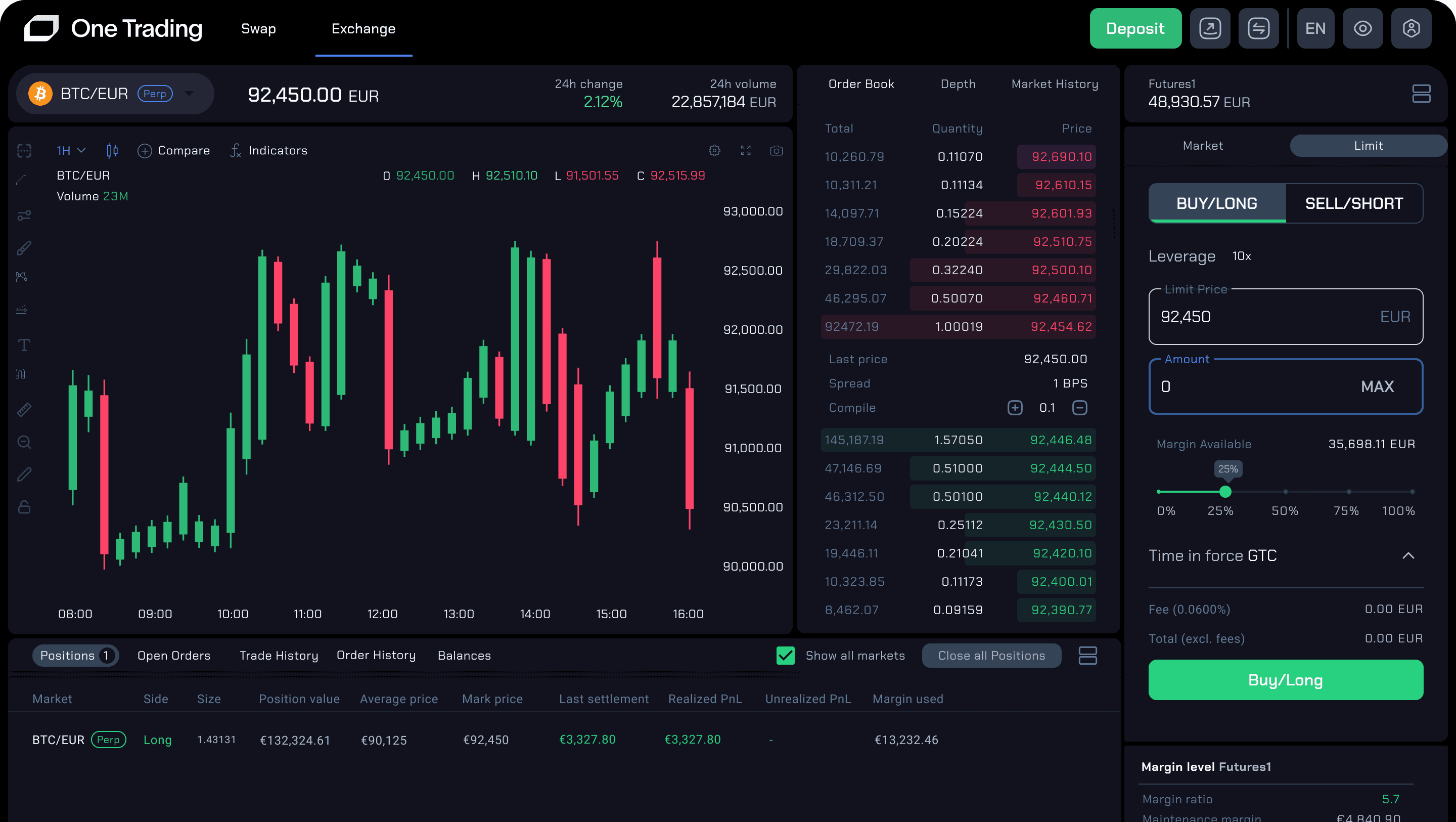Enter fullscreen chart mode icon
The image size is (1456, 822).
click(746, 150)
